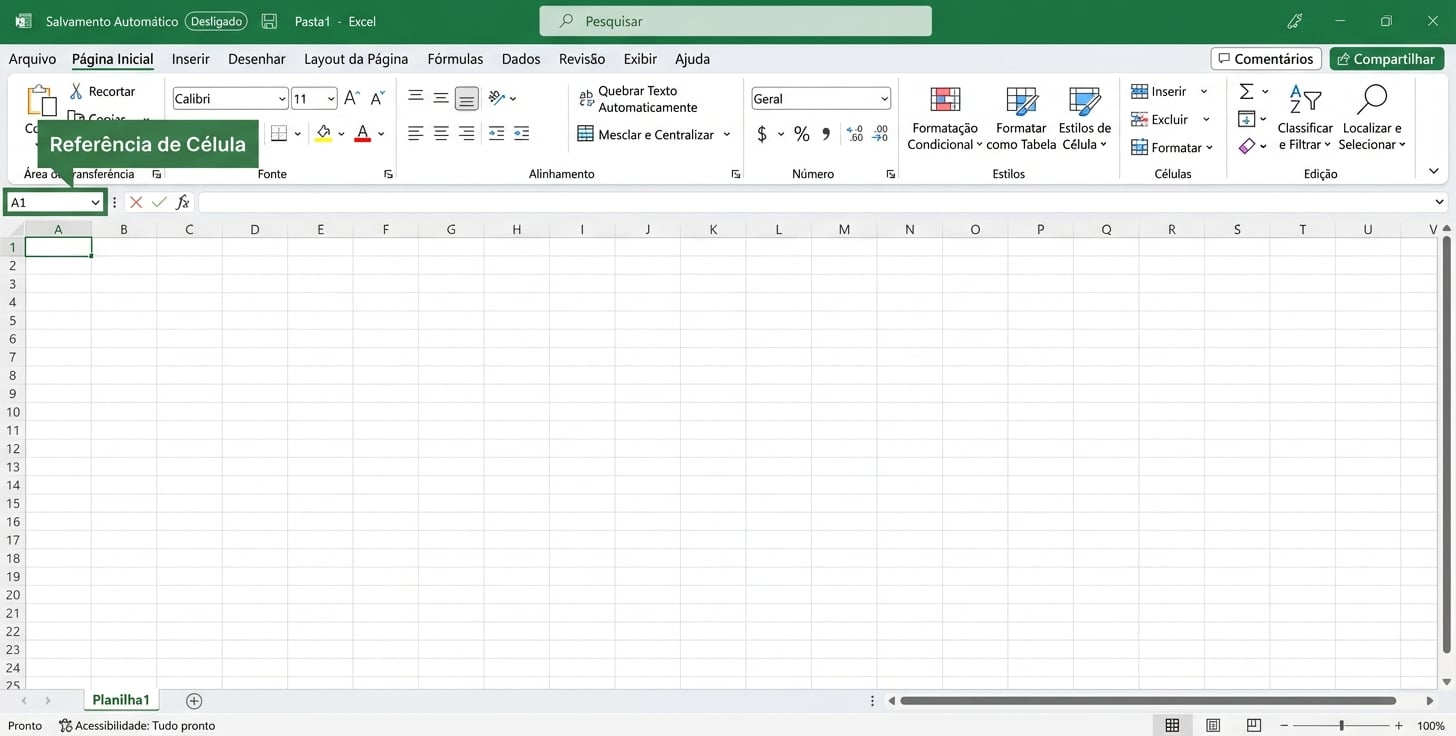The image size is (1456, 736).
Task: Apply comma separator style
Action: tap(826, 134)
